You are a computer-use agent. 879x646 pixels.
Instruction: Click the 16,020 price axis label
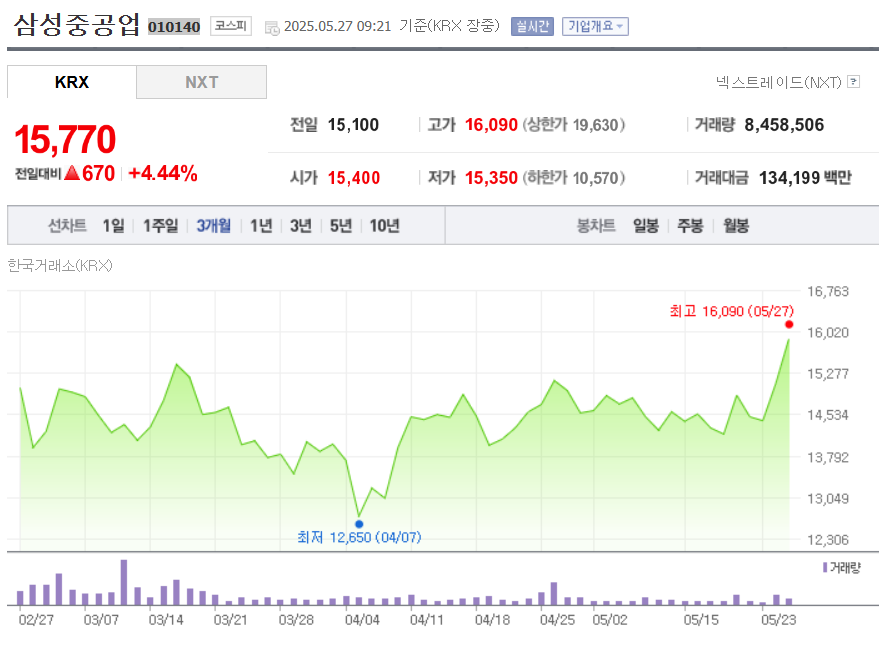tap(828, 333)
